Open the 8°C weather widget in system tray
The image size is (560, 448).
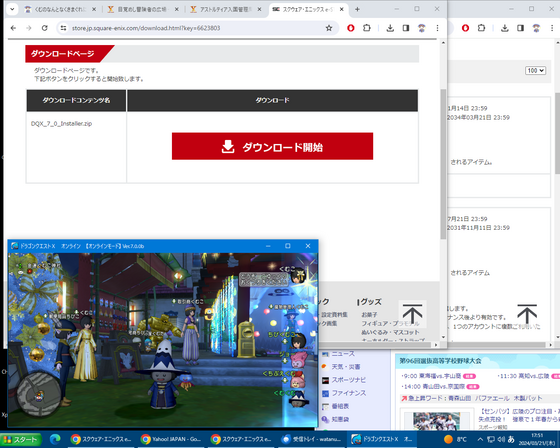click(455, 439)
